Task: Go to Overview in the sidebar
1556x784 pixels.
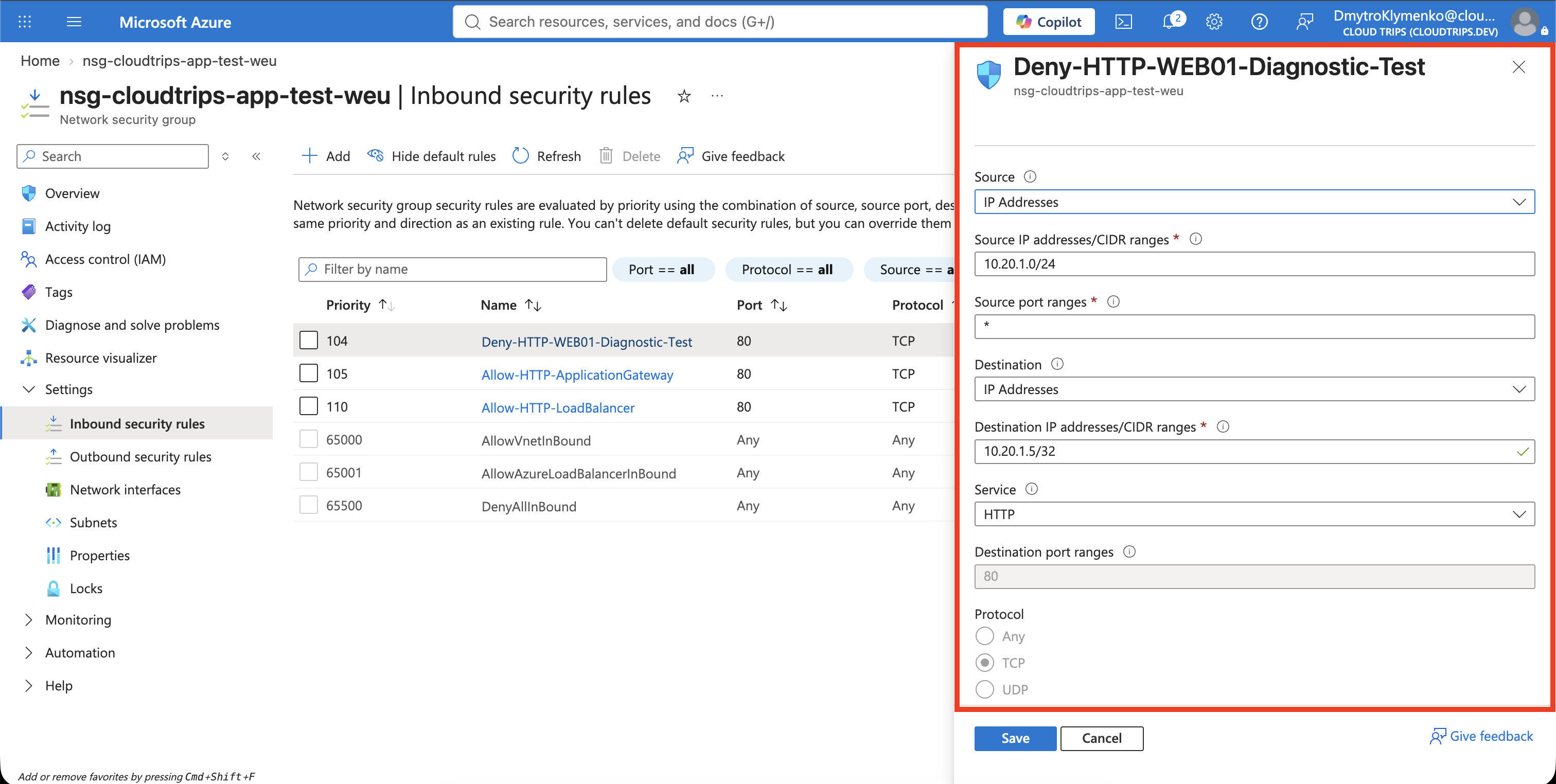Action: pyautogui.click(x=73, y=193)
